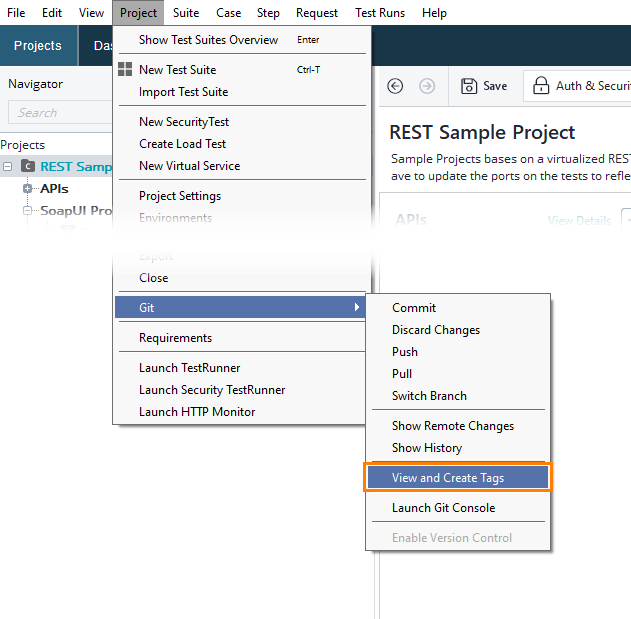Select the SoapUI Pro tree item
Screen dimensions: 631x619
coord(76,210)
